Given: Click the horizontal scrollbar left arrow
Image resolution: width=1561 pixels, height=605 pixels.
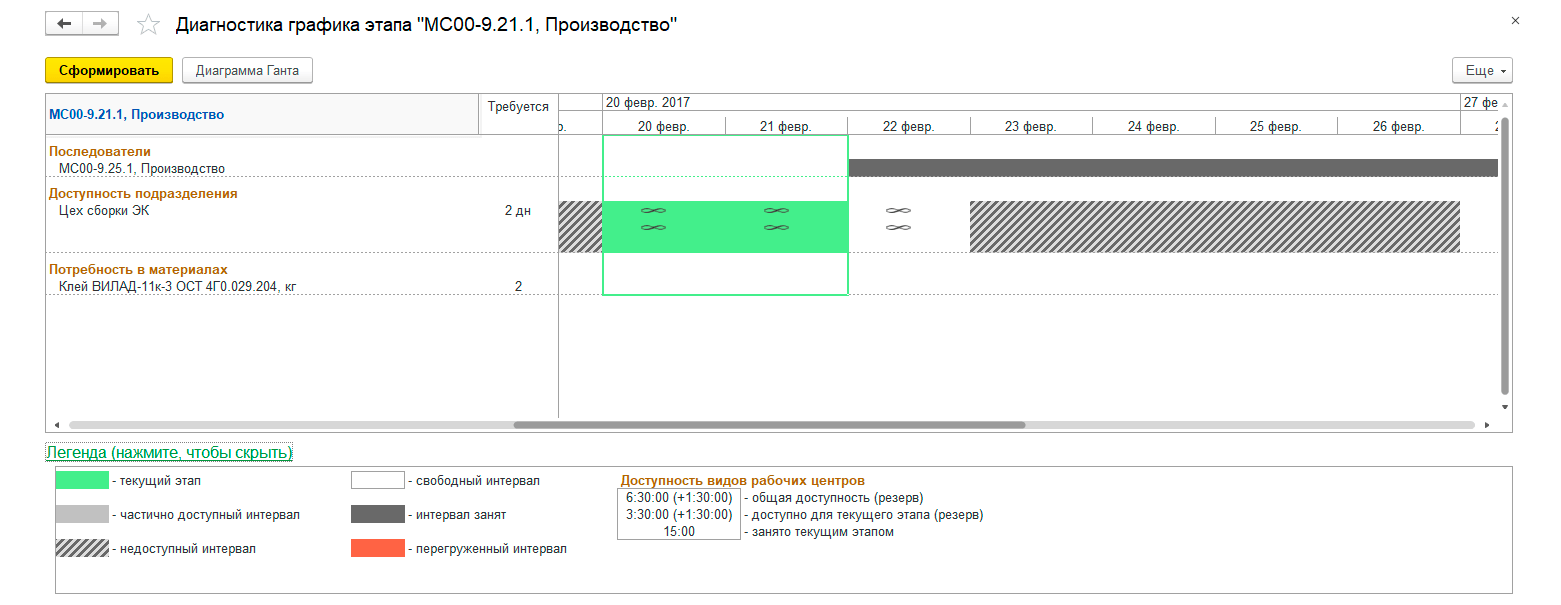Looking at the screenshot, I should coord(56,425).
